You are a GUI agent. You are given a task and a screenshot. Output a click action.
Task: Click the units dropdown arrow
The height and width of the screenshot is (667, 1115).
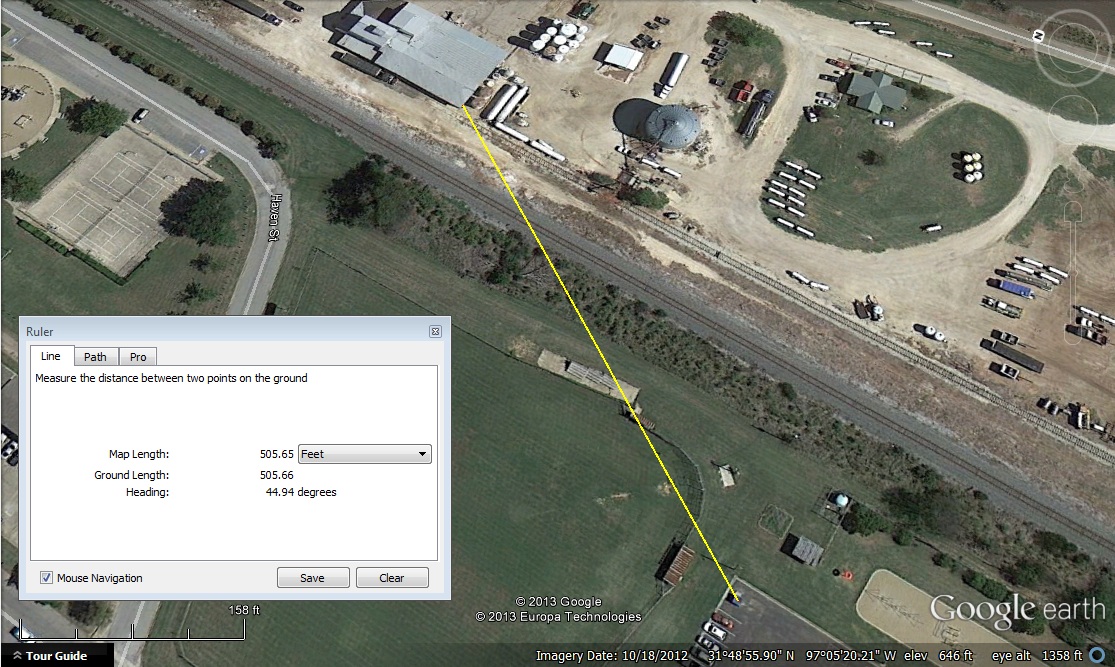422,454
